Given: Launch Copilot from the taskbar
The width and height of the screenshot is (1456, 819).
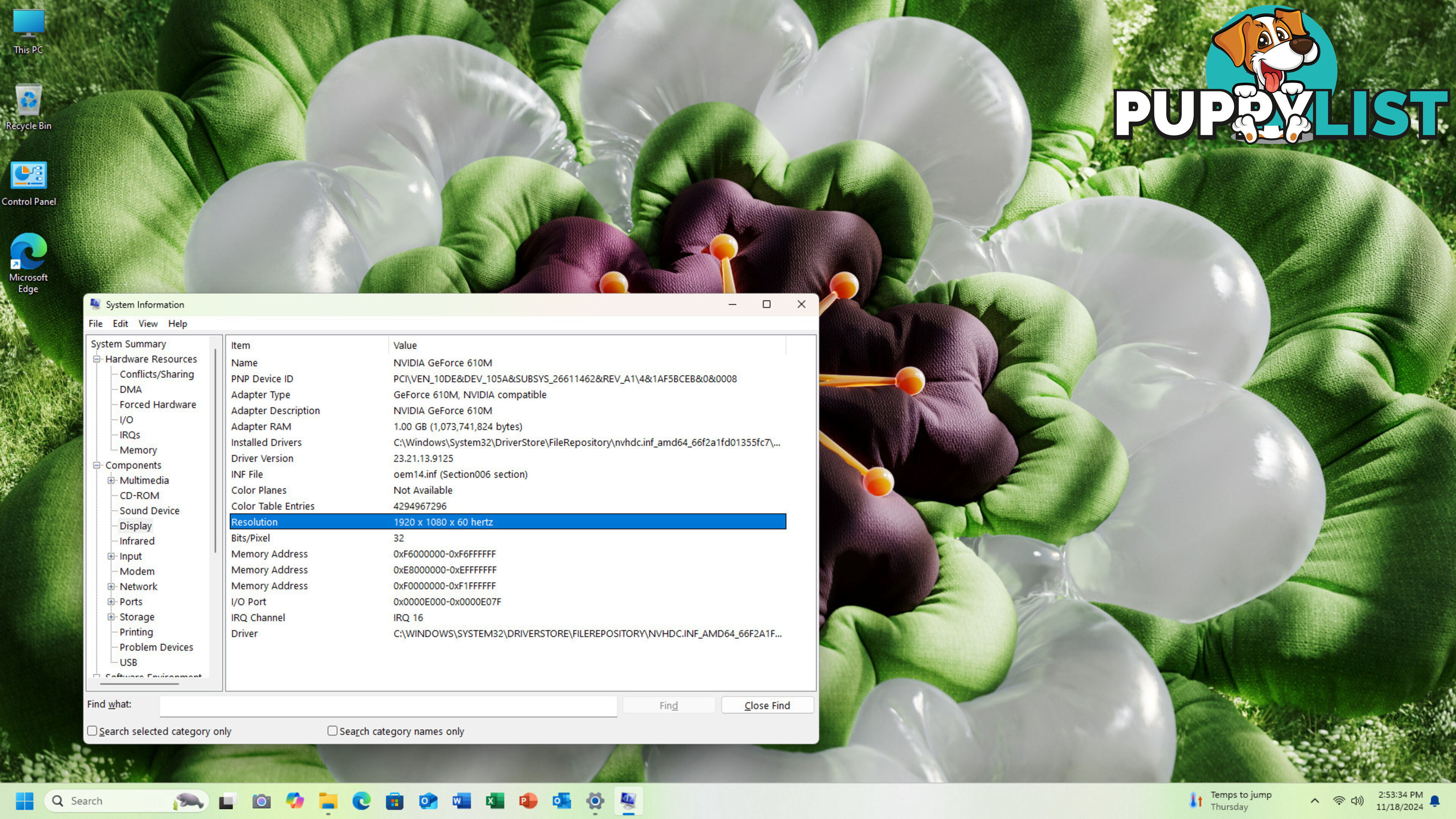Looking at the screenshot, I should point(295,800).
